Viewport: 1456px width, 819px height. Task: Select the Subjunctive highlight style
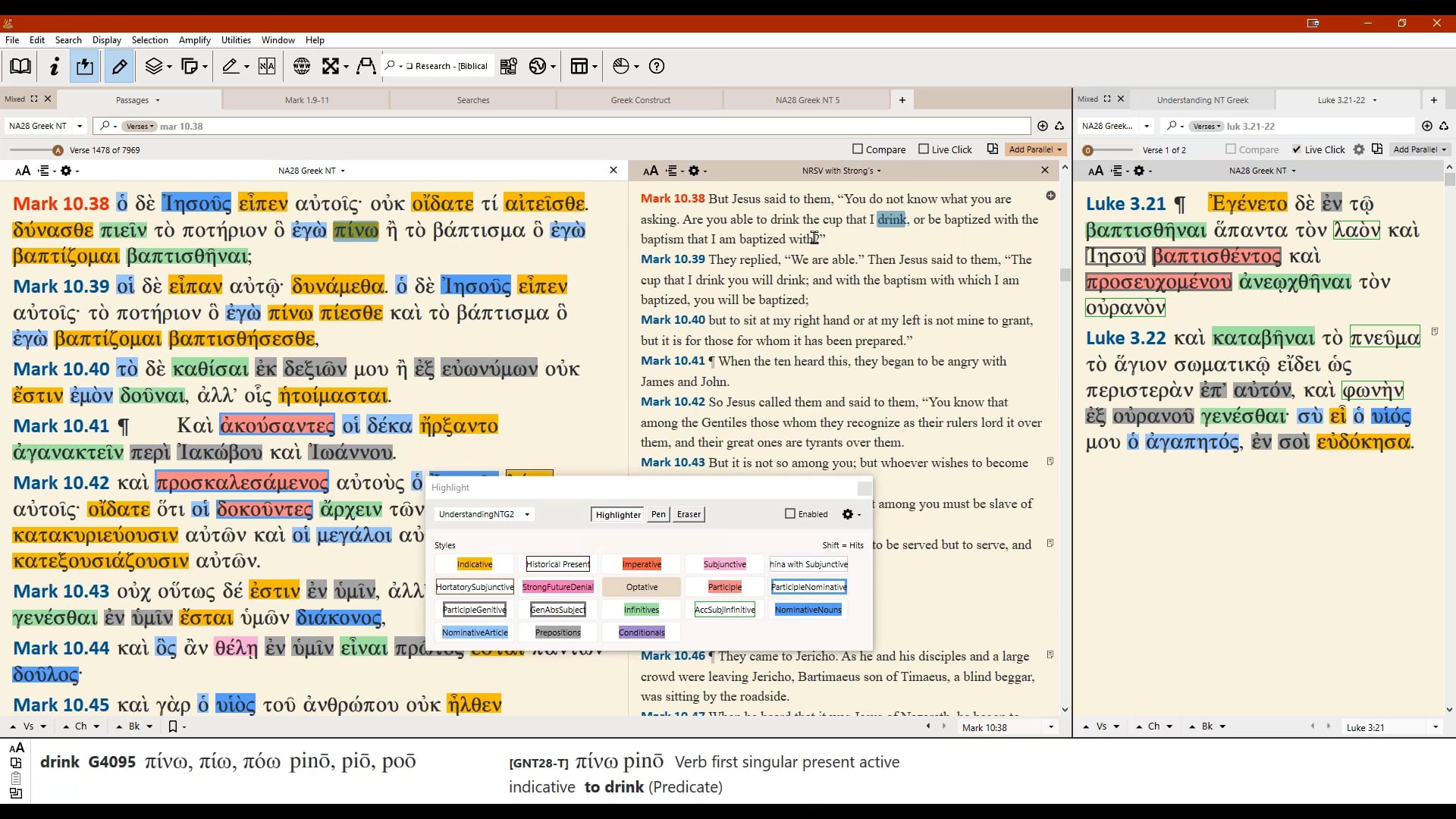pyautogui.click(x=723, y=564)
